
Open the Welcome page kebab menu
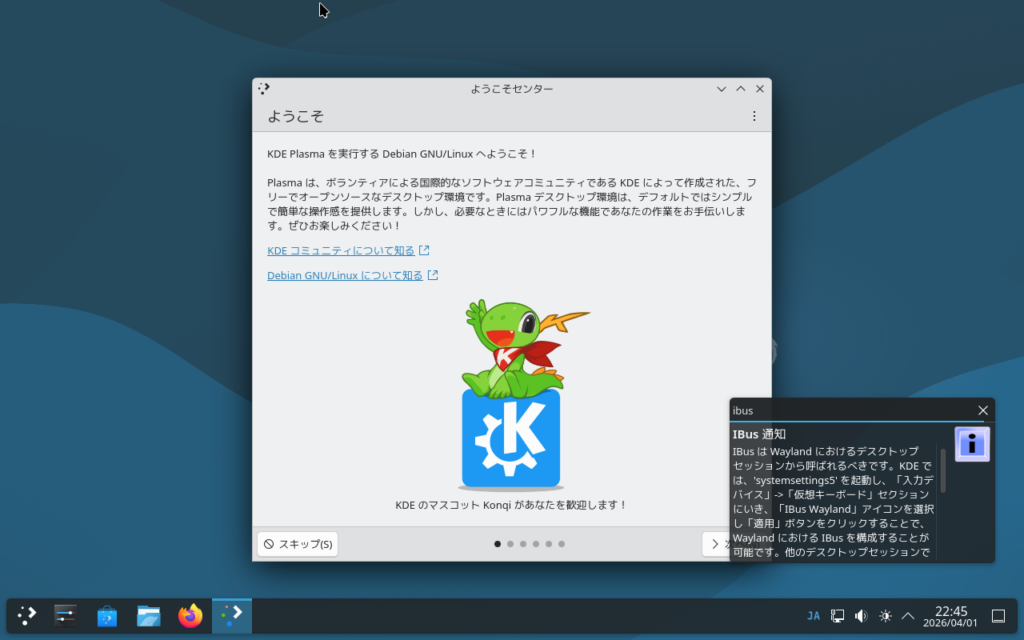click(754, 117)
